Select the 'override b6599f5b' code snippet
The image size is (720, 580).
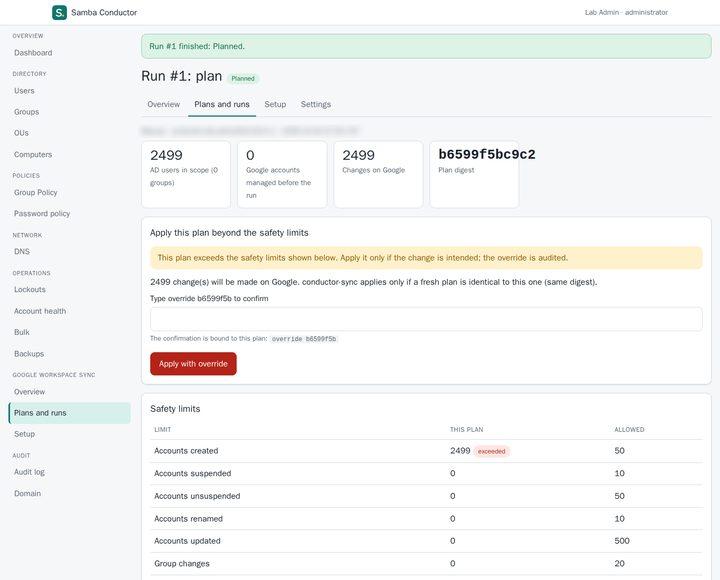(x=304, y=339)
